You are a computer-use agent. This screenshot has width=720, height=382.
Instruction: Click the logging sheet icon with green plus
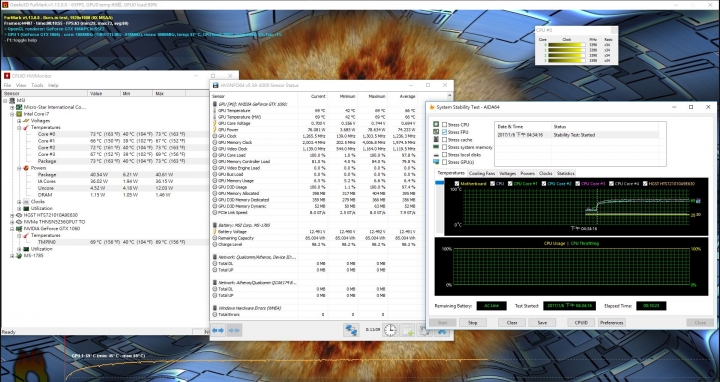click(x=407, y=330)
